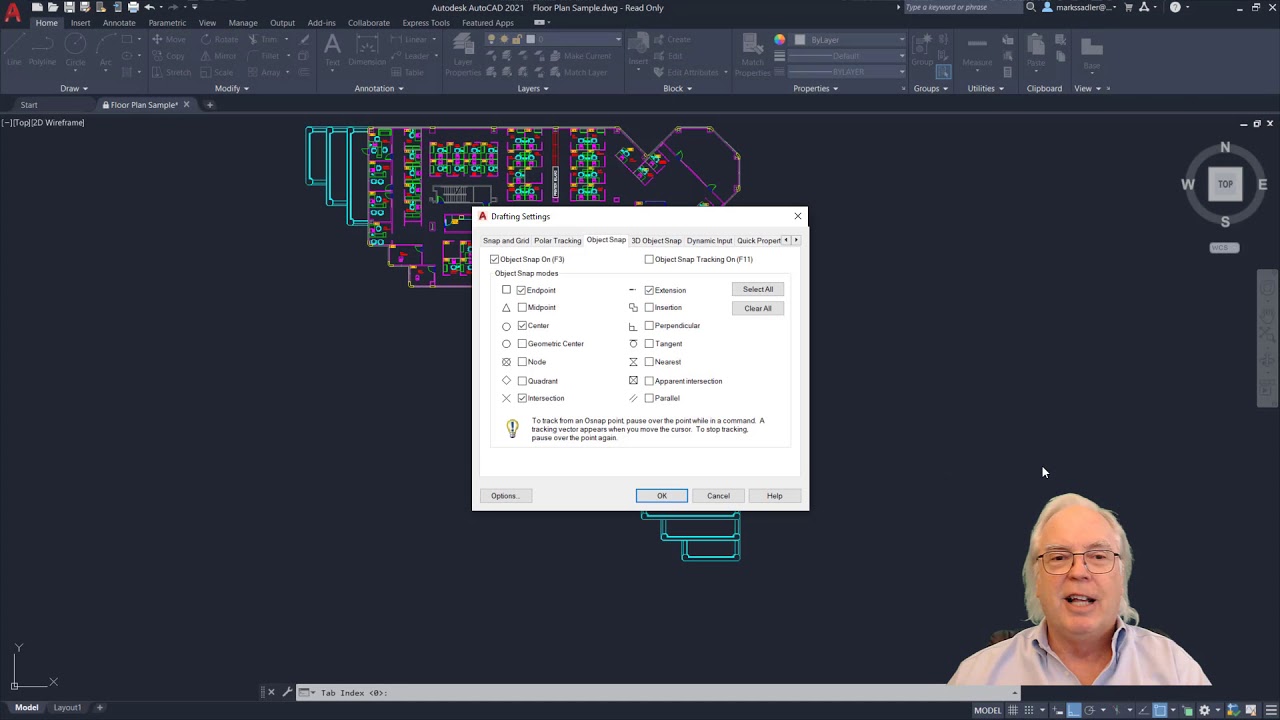Select the Polyline tool in Draw panel
1280x720 pixels.
[x=42, y=50]
